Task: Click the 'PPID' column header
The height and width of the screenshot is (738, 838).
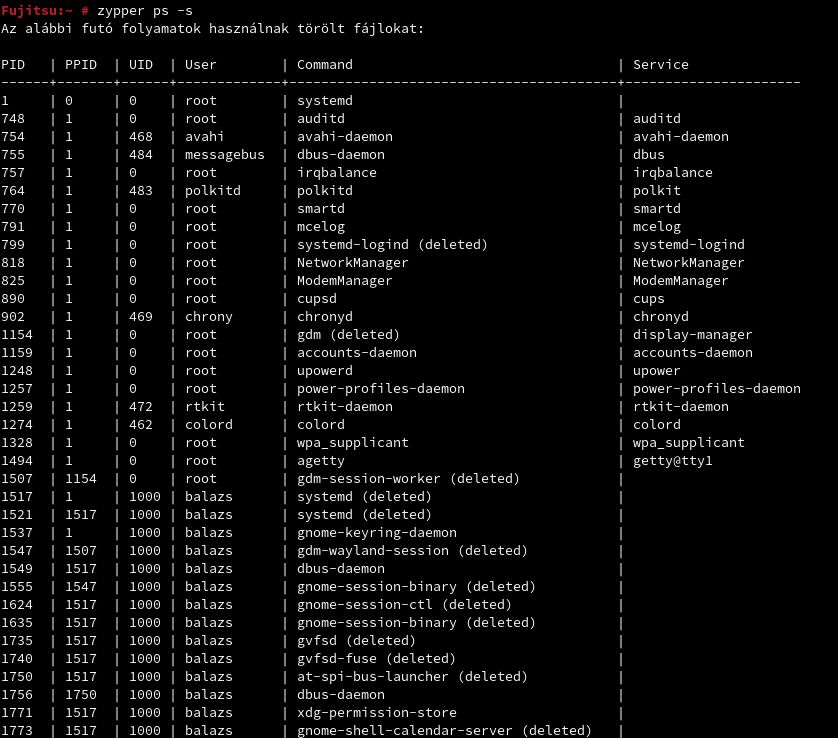Action: click(81, 65)
